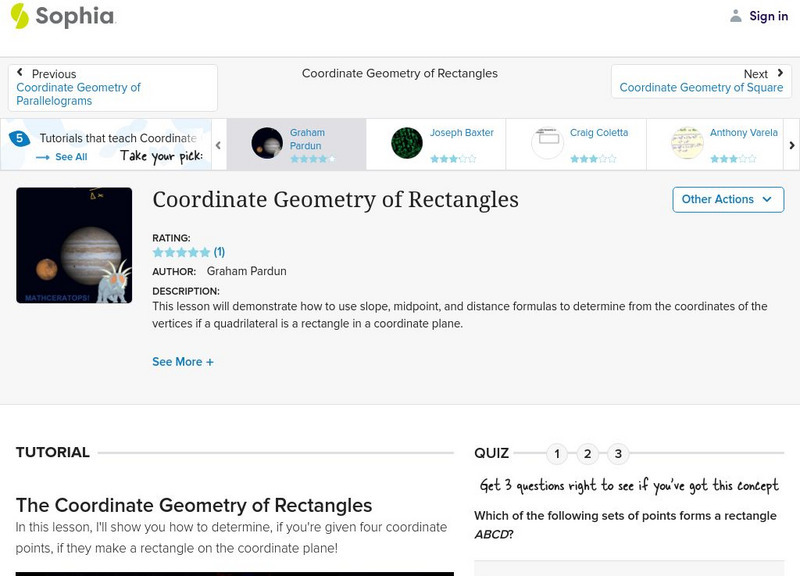The height and width of the screenshot is (576, 800).
Task: Click the five-star rating under RATING
Action: (x=181, y=252)
